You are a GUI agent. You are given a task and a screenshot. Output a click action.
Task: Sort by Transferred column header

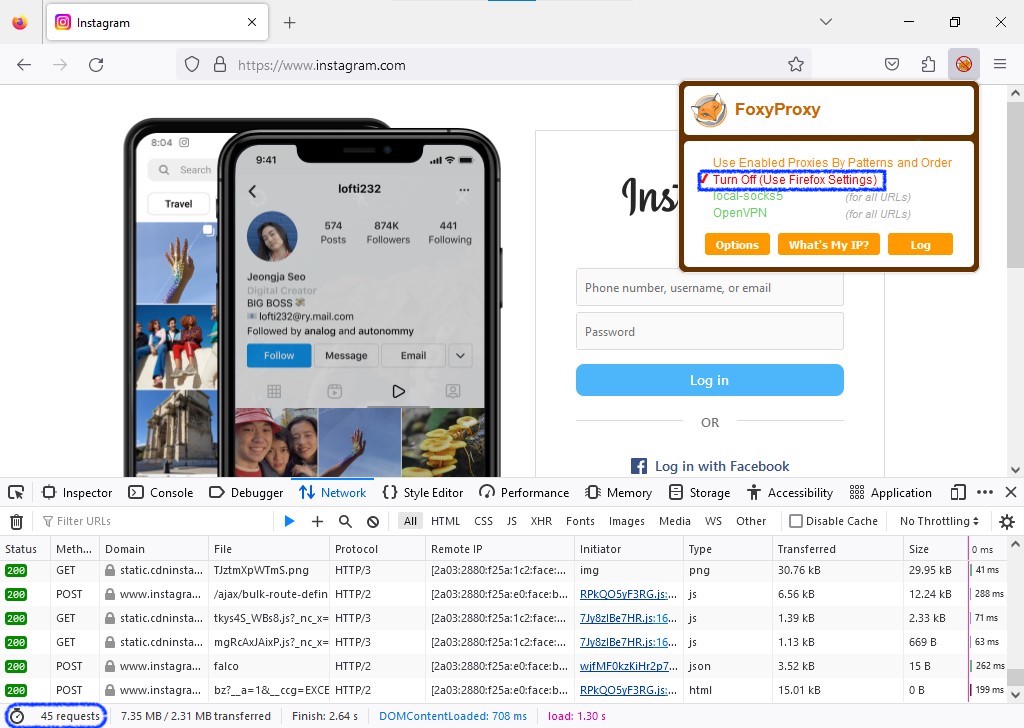pyautogui.click(x=837, y=549)
